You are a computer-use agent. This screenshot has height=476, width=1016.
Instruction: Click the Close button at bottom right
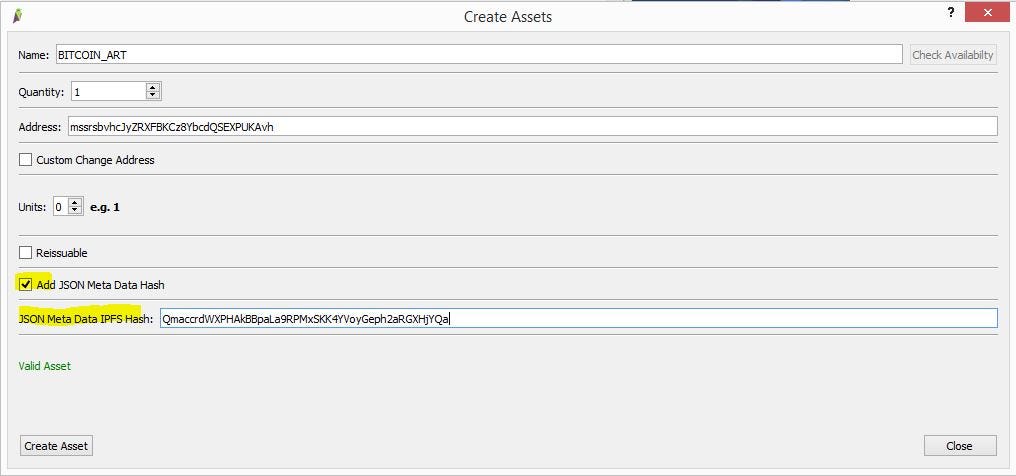pyautogui.click(x=960, y=446)
